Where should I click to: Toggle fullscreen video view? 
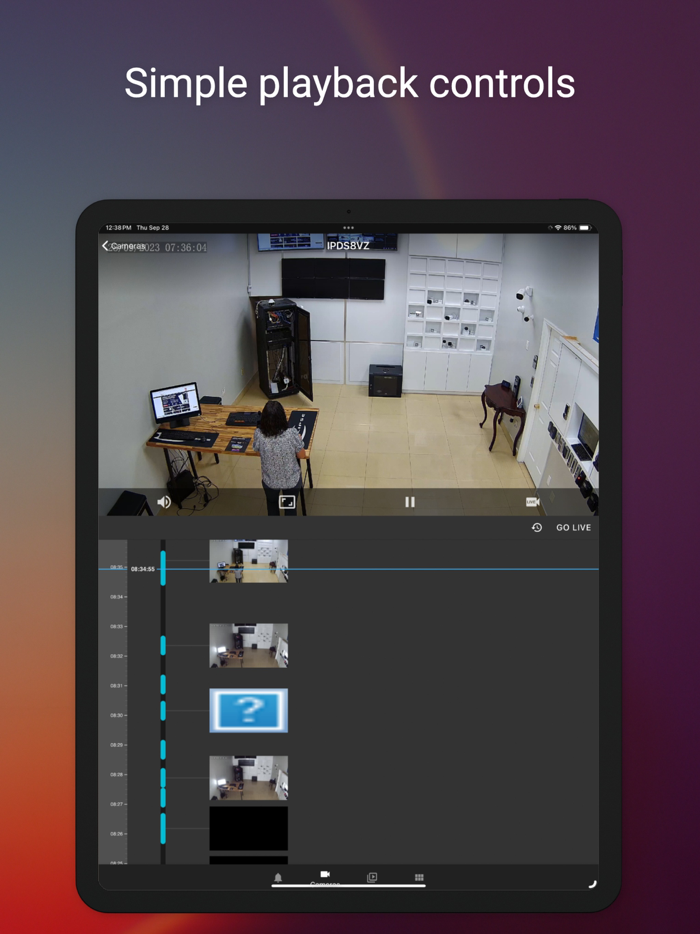point(287,502)
